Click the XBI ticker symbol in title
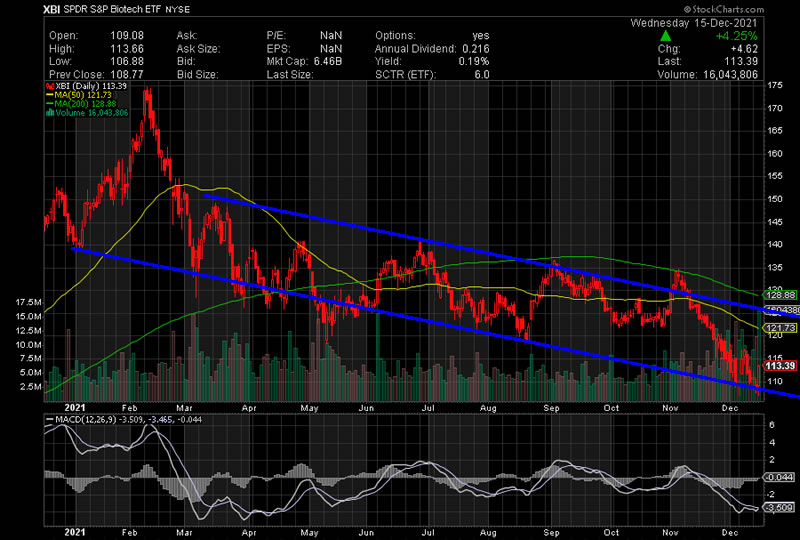 54,9
